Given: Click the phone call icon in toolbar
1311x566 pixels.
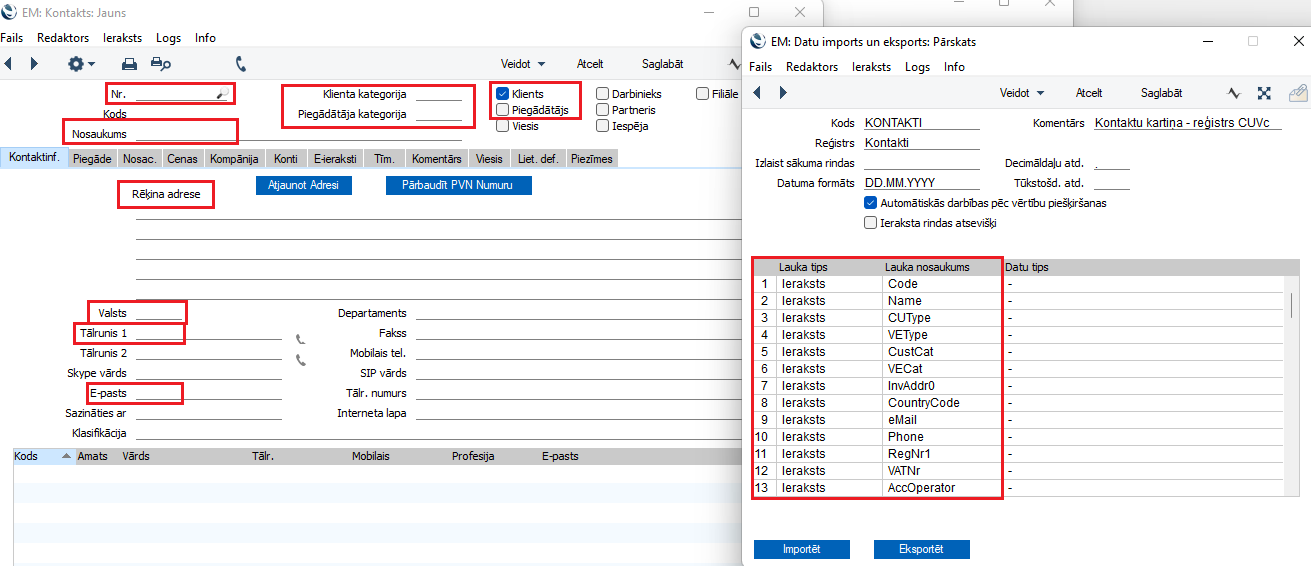Looking at the screenshot, I should [x=241, y=64].
